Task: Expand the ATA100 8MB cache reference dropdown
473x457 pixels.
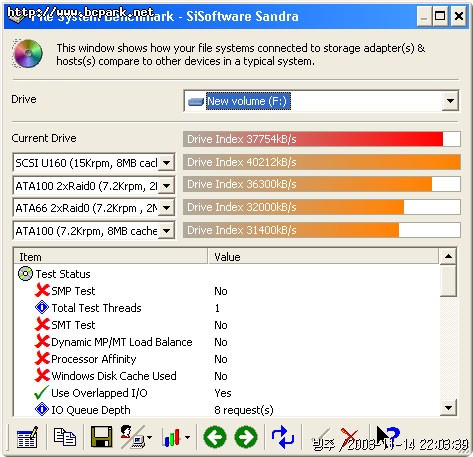Action: point(166,231)
